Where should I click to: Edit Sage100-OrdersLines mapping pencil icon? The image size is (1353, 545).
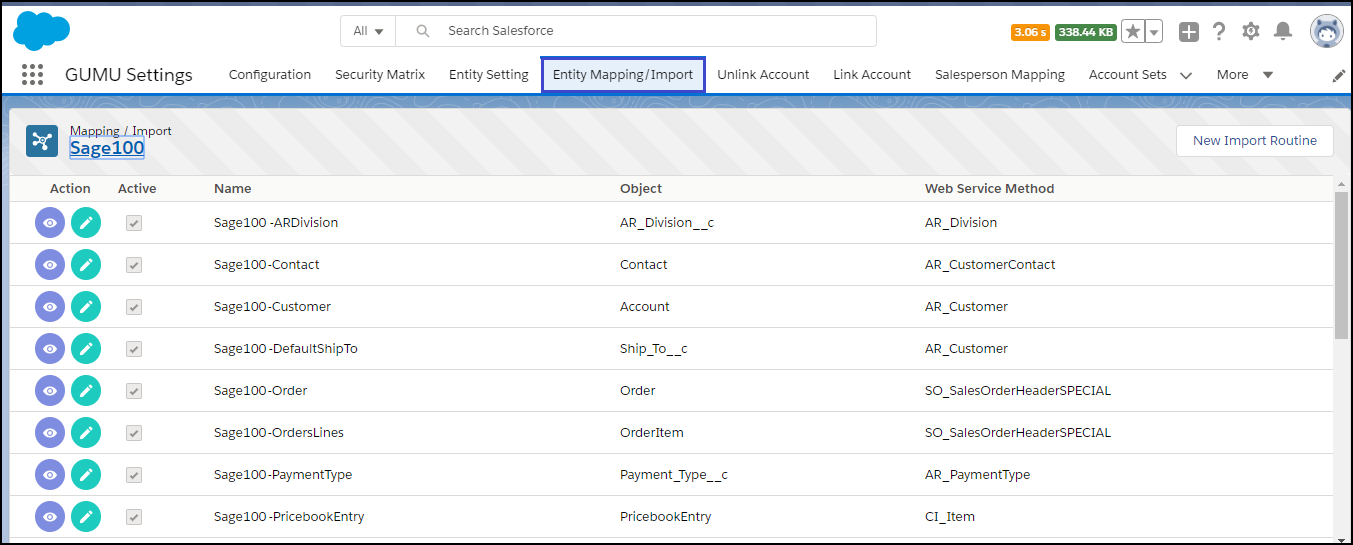click(86, 433)
